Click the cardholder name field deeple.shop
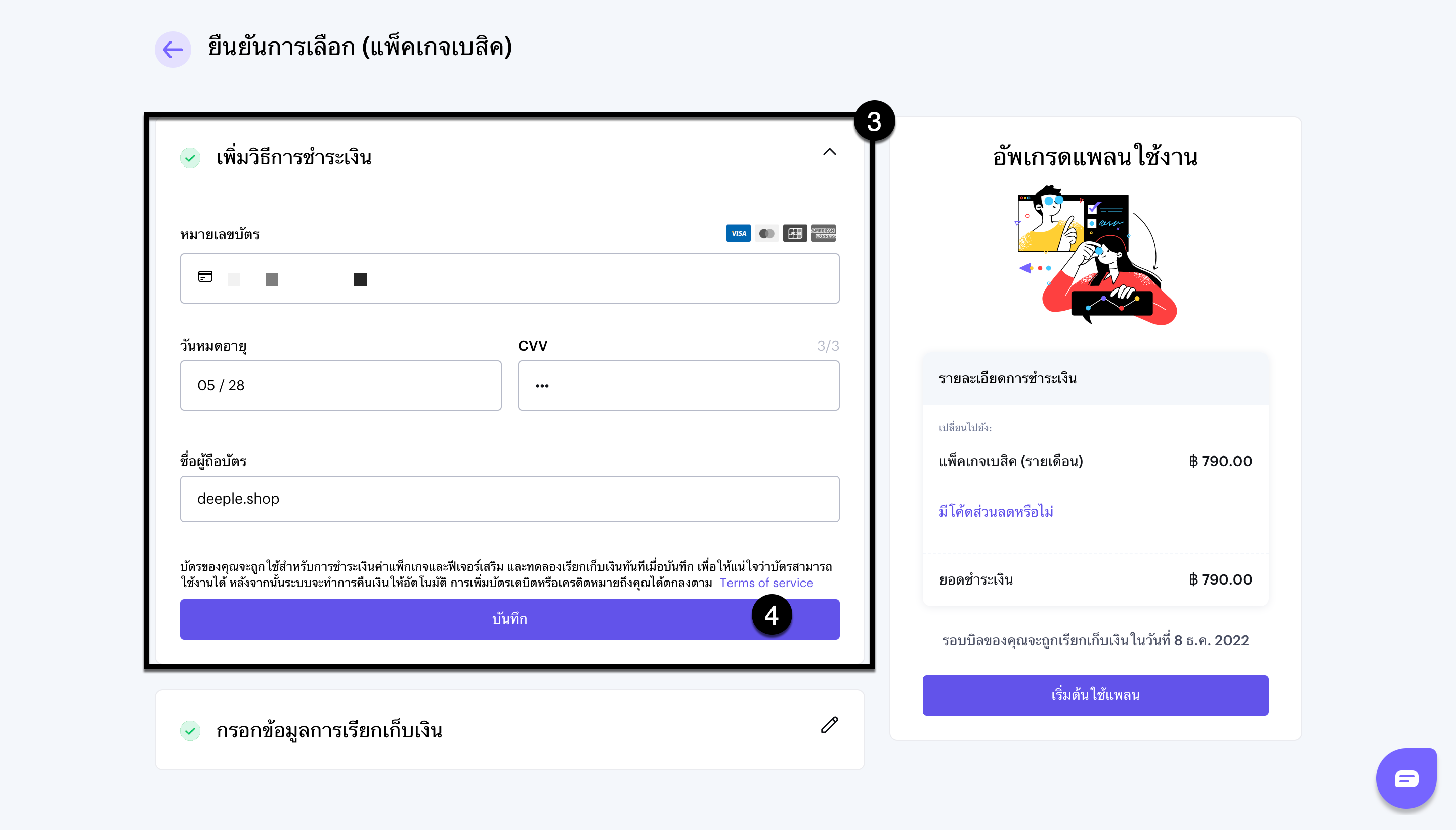The image size is (1456, 830). 509,499
